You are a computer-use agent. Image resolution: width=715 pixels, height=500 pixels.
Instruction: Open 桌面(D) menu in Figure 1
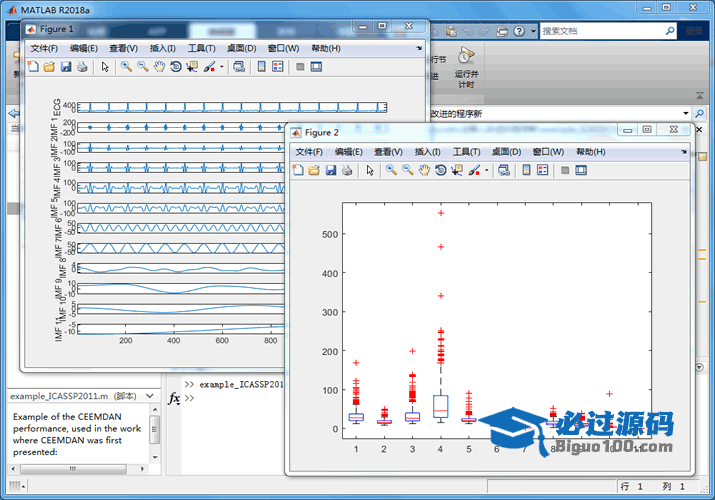[x=242, y=48]
